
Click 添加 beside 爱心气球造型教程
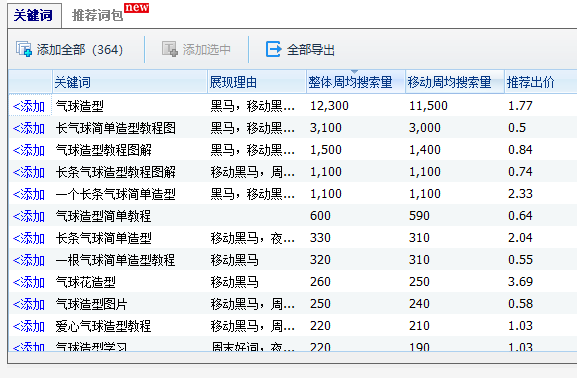(29, 326)
